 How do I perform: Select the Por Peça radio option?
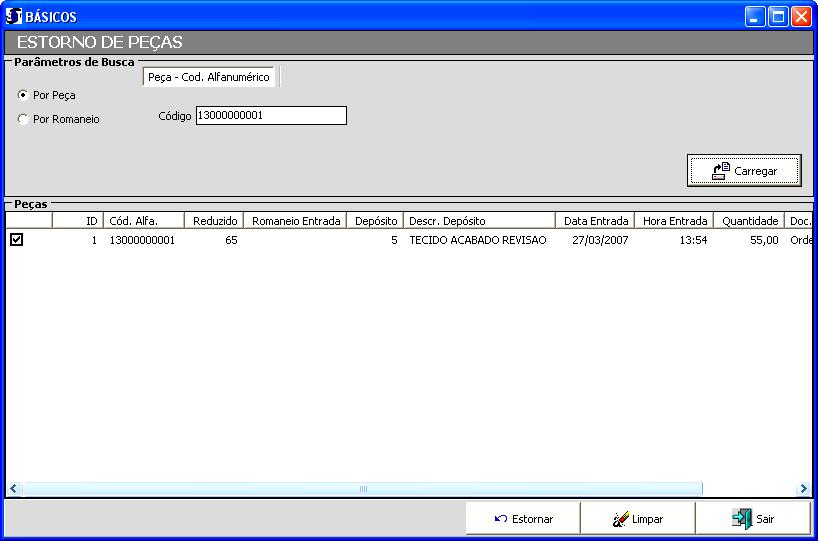23,95
